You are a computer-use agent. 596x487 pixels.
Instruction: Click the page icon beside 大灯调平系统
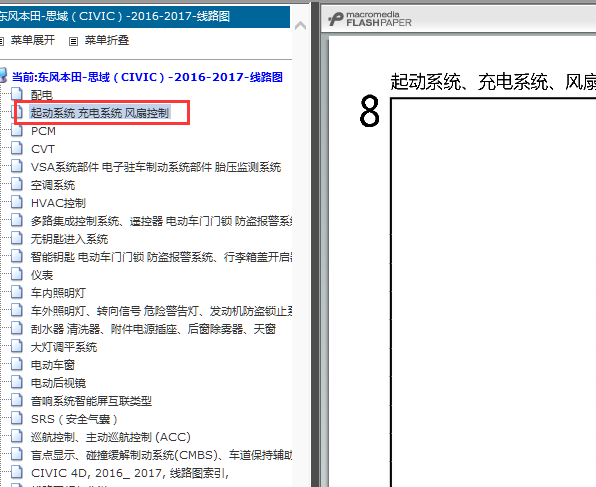coord(17,346)
